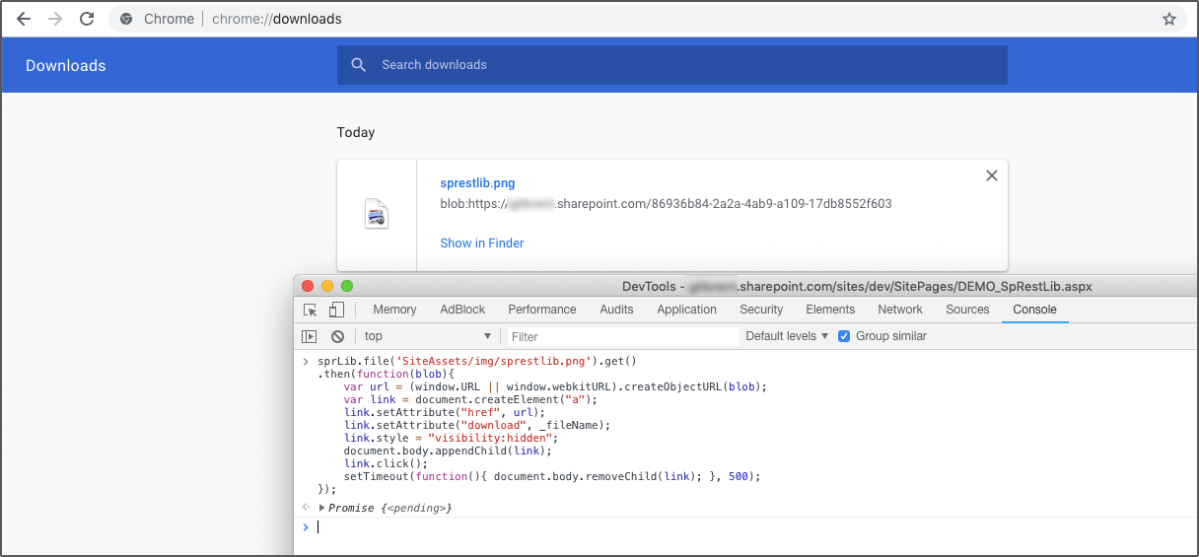This screenshot has height=557, width=1199.
Task: Click the console input prompt line
Action: point(746,526)
